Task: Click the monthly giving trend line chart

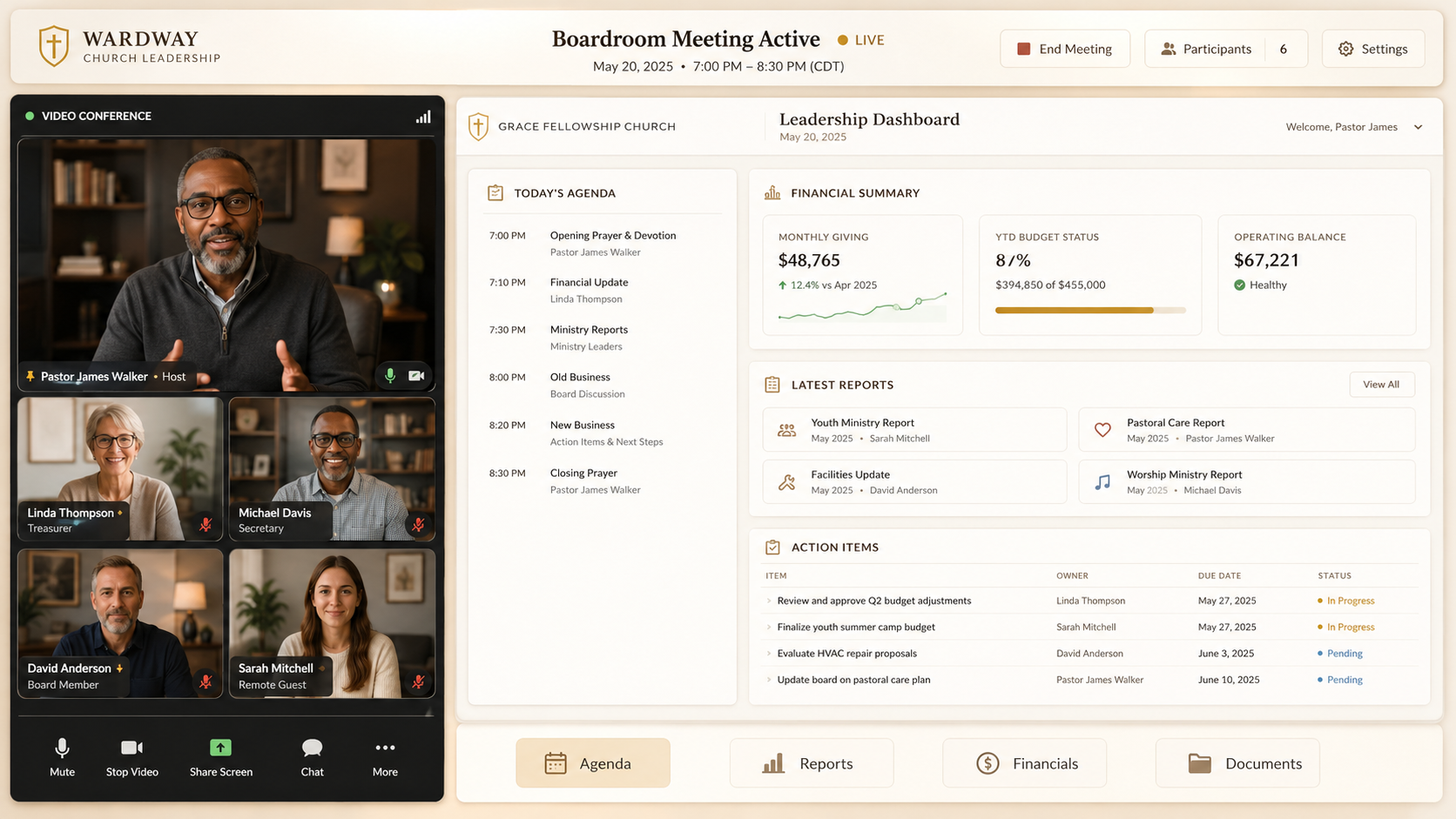Action: pos(862,307)
